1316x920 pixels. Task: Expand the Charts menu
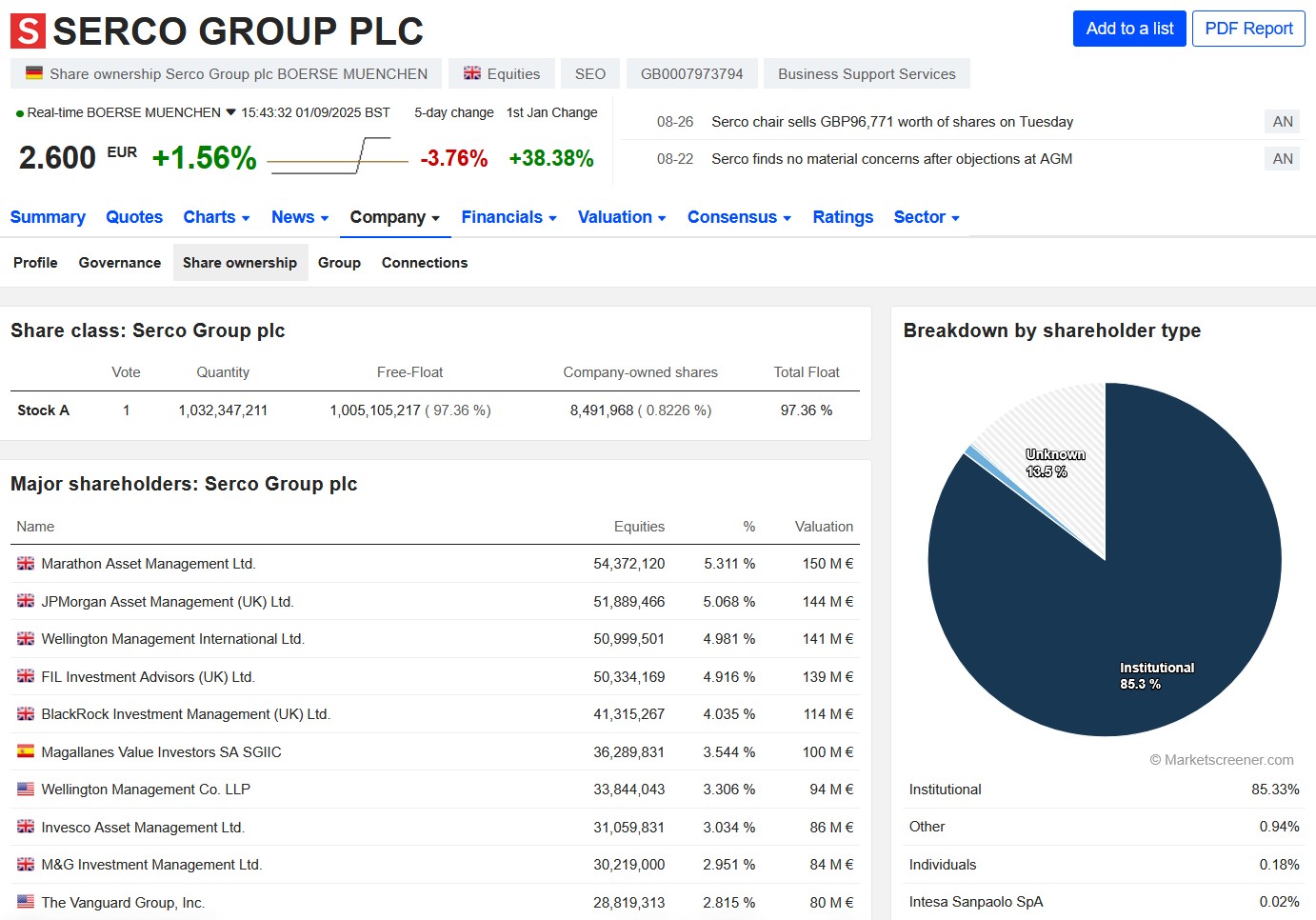tap(216, 217)
